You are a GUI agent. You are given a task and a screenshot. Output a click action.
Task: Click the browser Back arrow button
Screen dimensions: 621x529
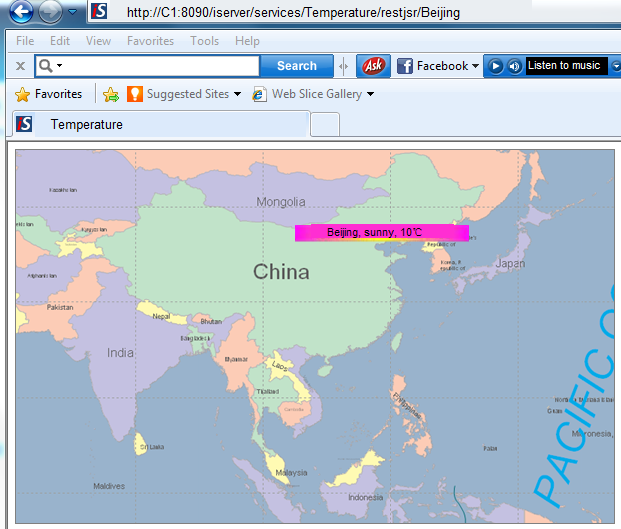[20, 12]
